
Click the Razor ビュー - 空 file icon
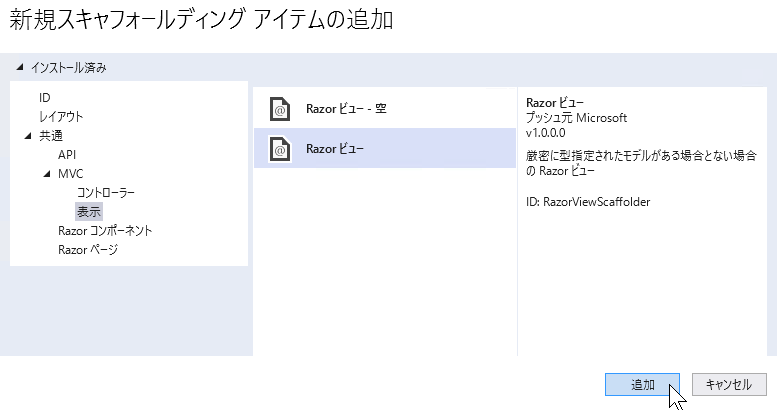tap(279, 109)
